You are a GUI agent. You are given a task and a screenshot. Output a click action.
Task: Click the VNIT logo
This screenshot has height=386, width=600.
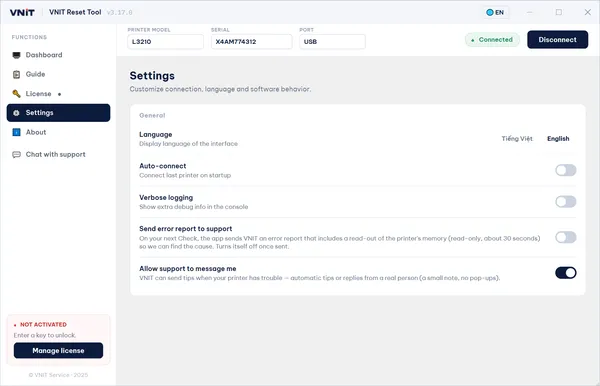tap(22, 13)
